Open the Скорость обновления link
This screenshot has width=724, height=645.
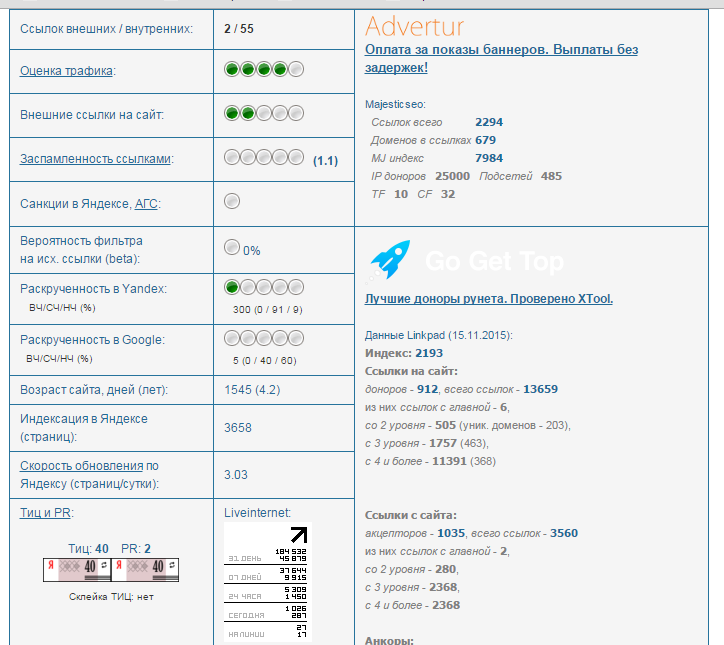pos(82,466)
